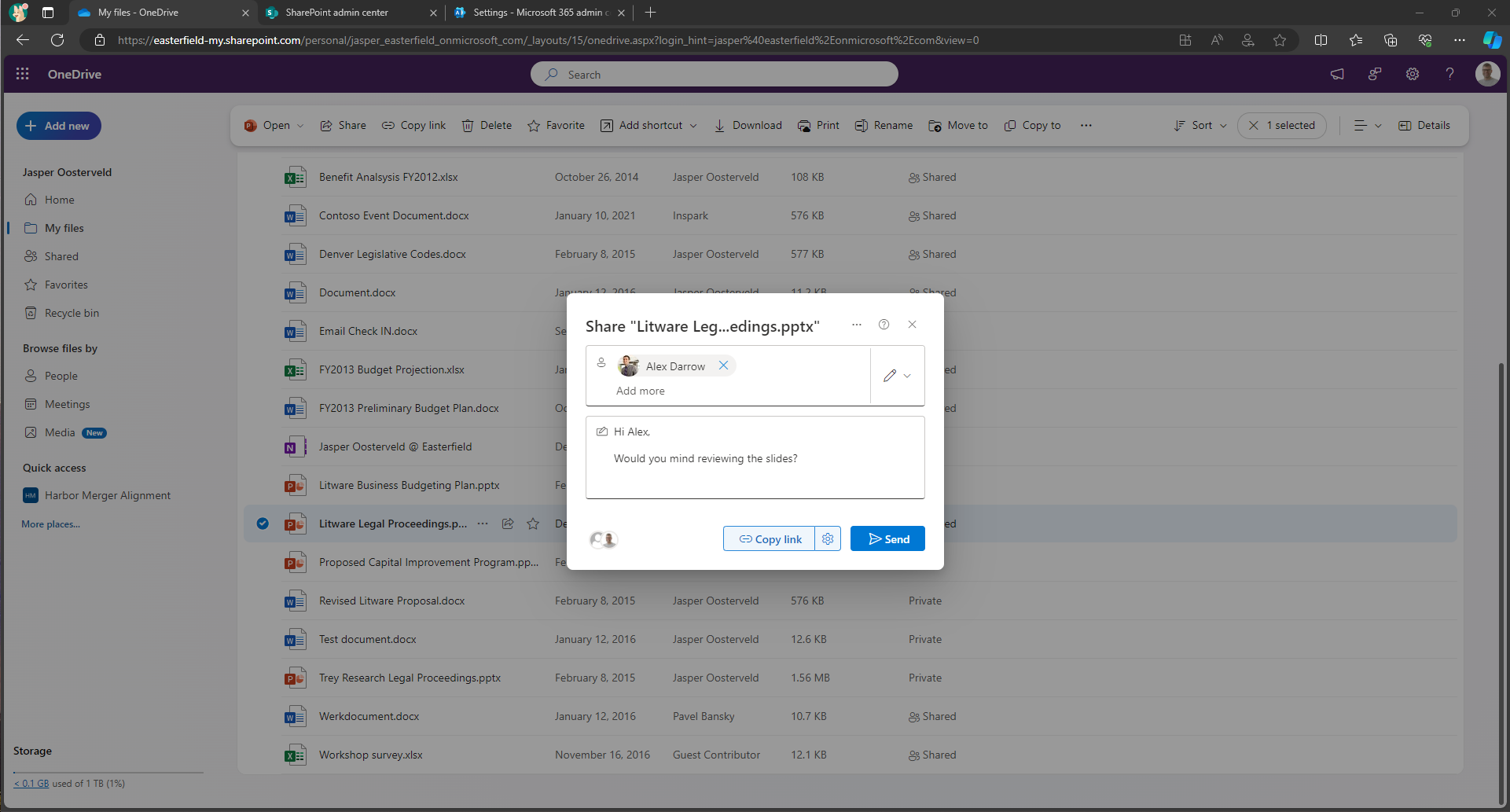Open toolbar overflow ellipsis menu

1086,126
